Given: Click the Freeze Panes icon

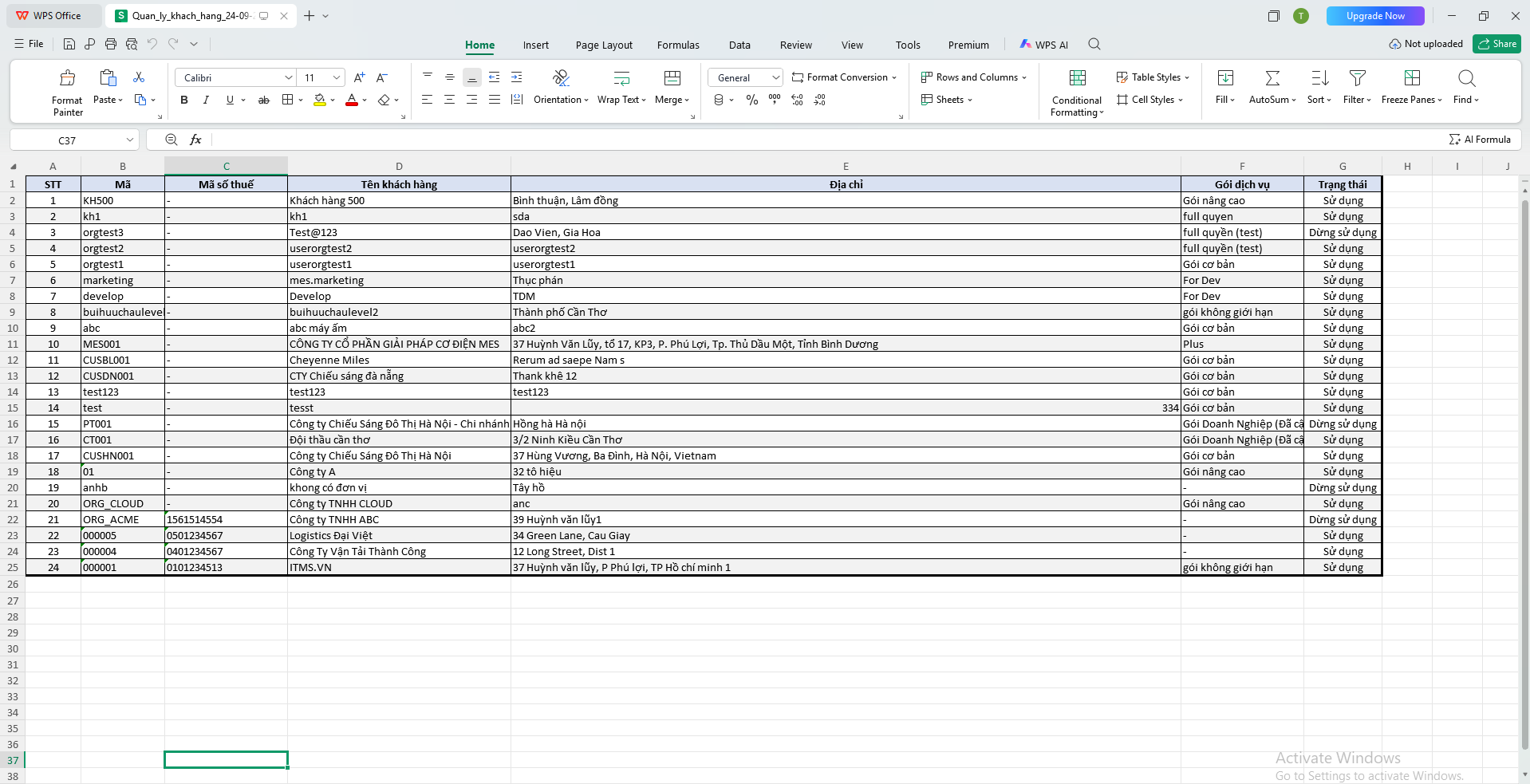Looking at the screenshot, I should coord(1412,77).
